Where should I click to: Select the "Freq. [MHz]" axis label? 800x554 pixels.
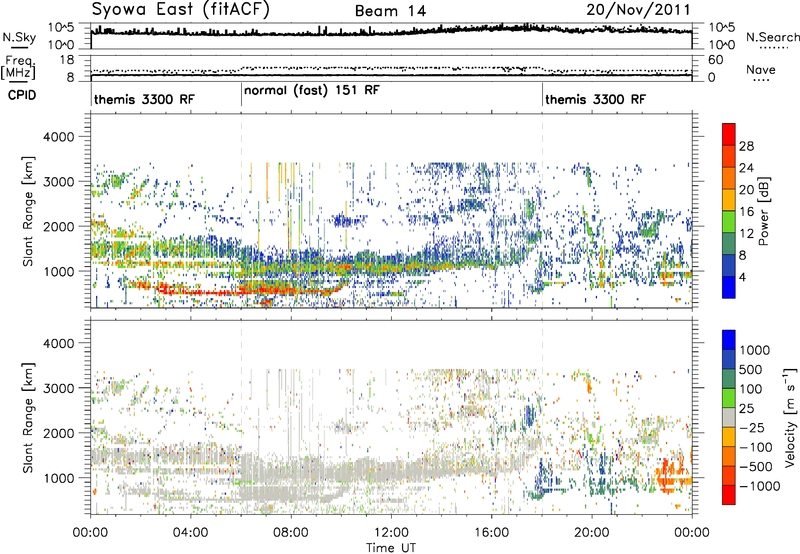tap(19, 67)
